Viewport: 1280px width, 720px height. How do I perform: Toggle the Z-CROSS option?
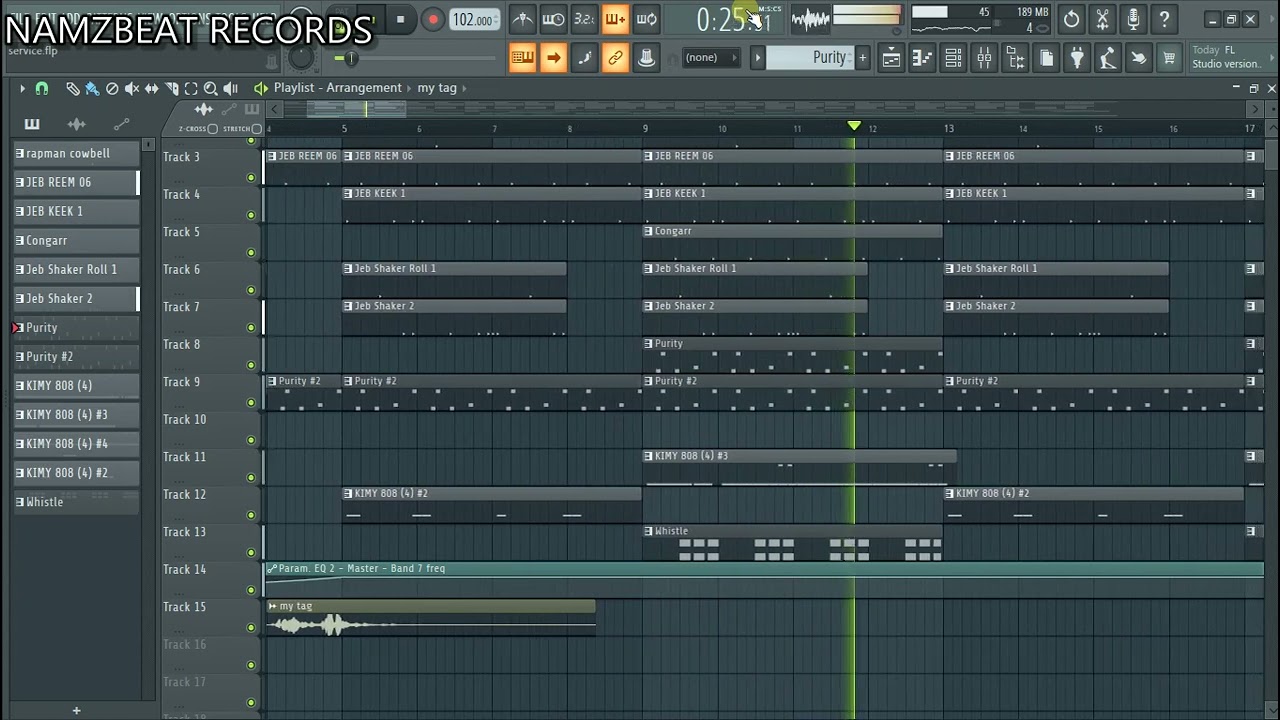click(212, 129)
